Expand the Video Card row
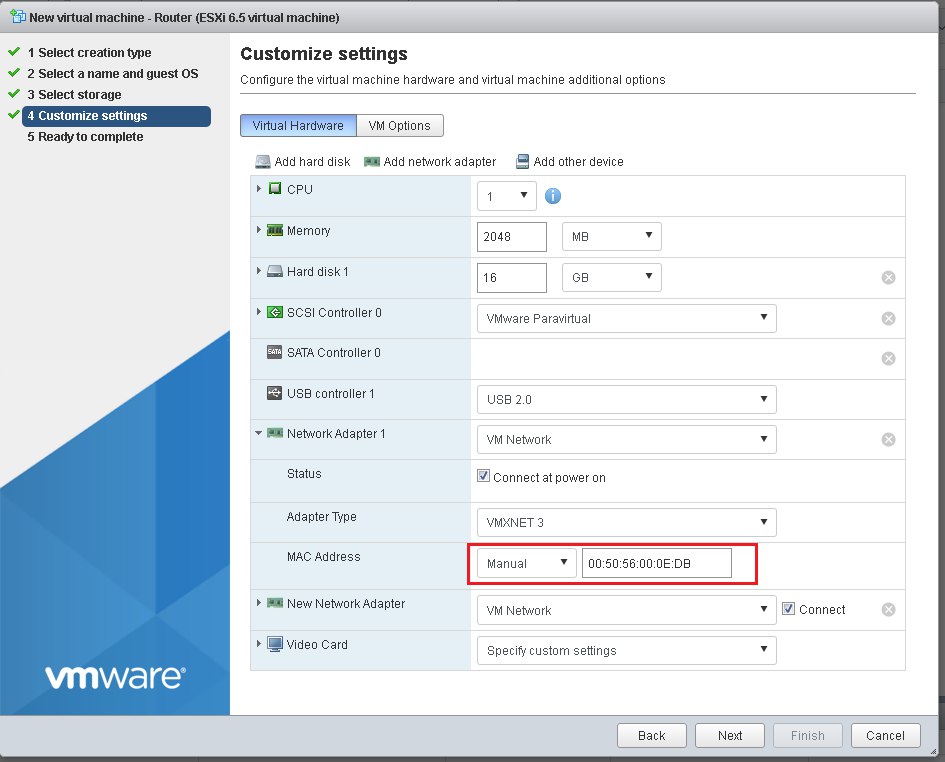 click(259, 644)
